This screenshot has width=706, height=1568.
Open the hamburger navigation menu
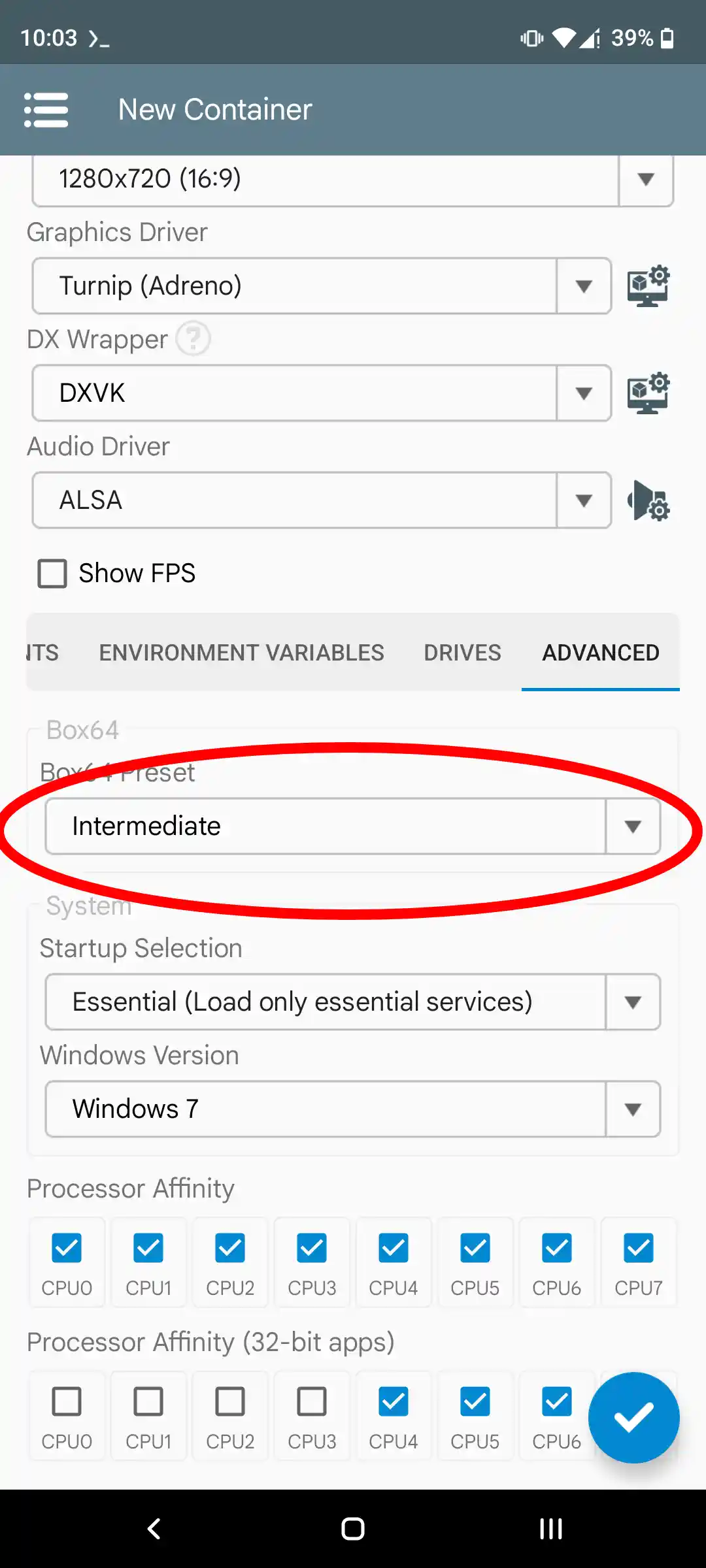tap(46, 110)
